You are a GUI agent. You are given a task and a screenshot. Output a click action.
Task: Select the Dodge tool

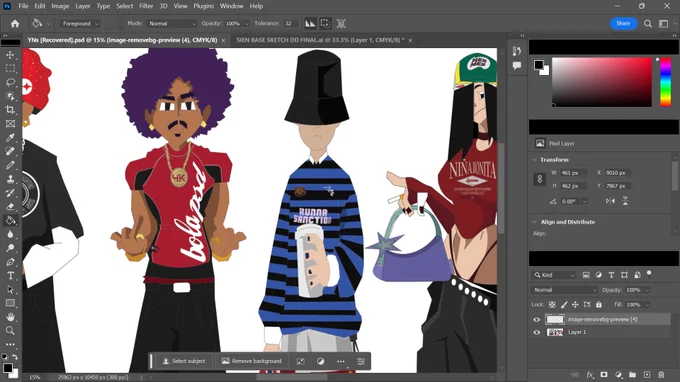[10, 248]
